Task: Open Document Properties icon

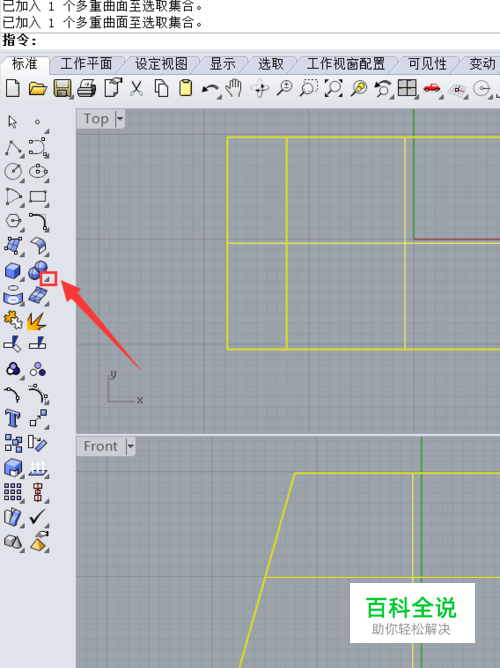Action: [113, 88]
